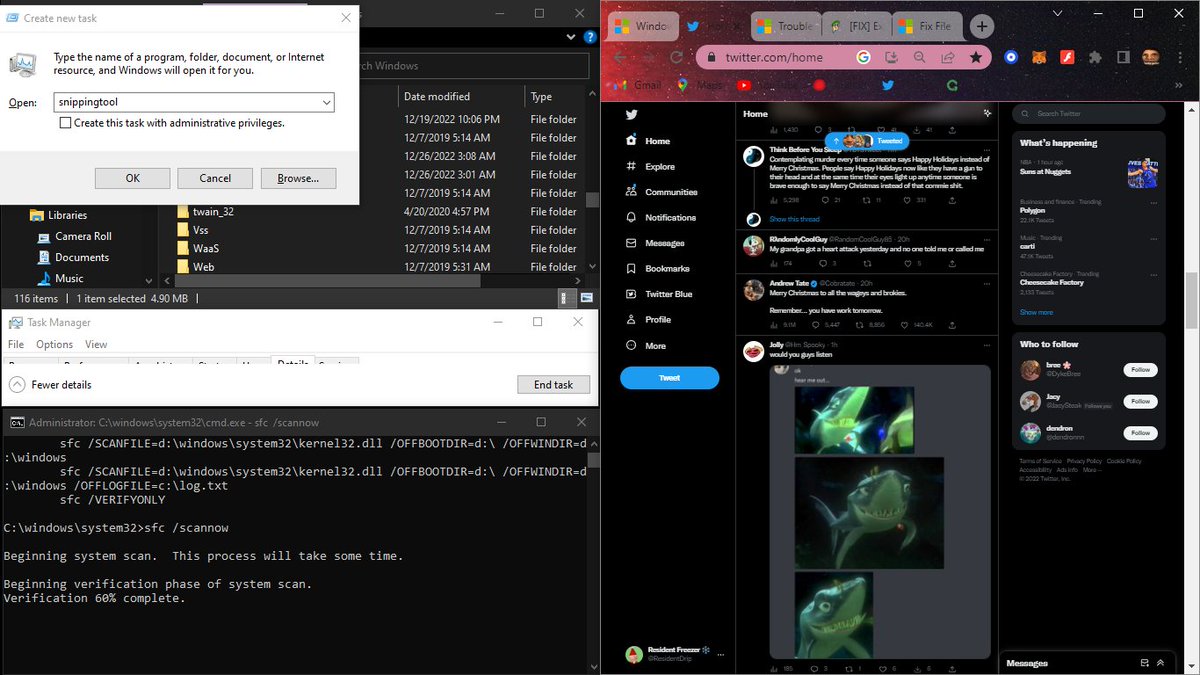
Task: Open Bookmarks in the Twitter sidebar
Action: [x=657, y=268]
